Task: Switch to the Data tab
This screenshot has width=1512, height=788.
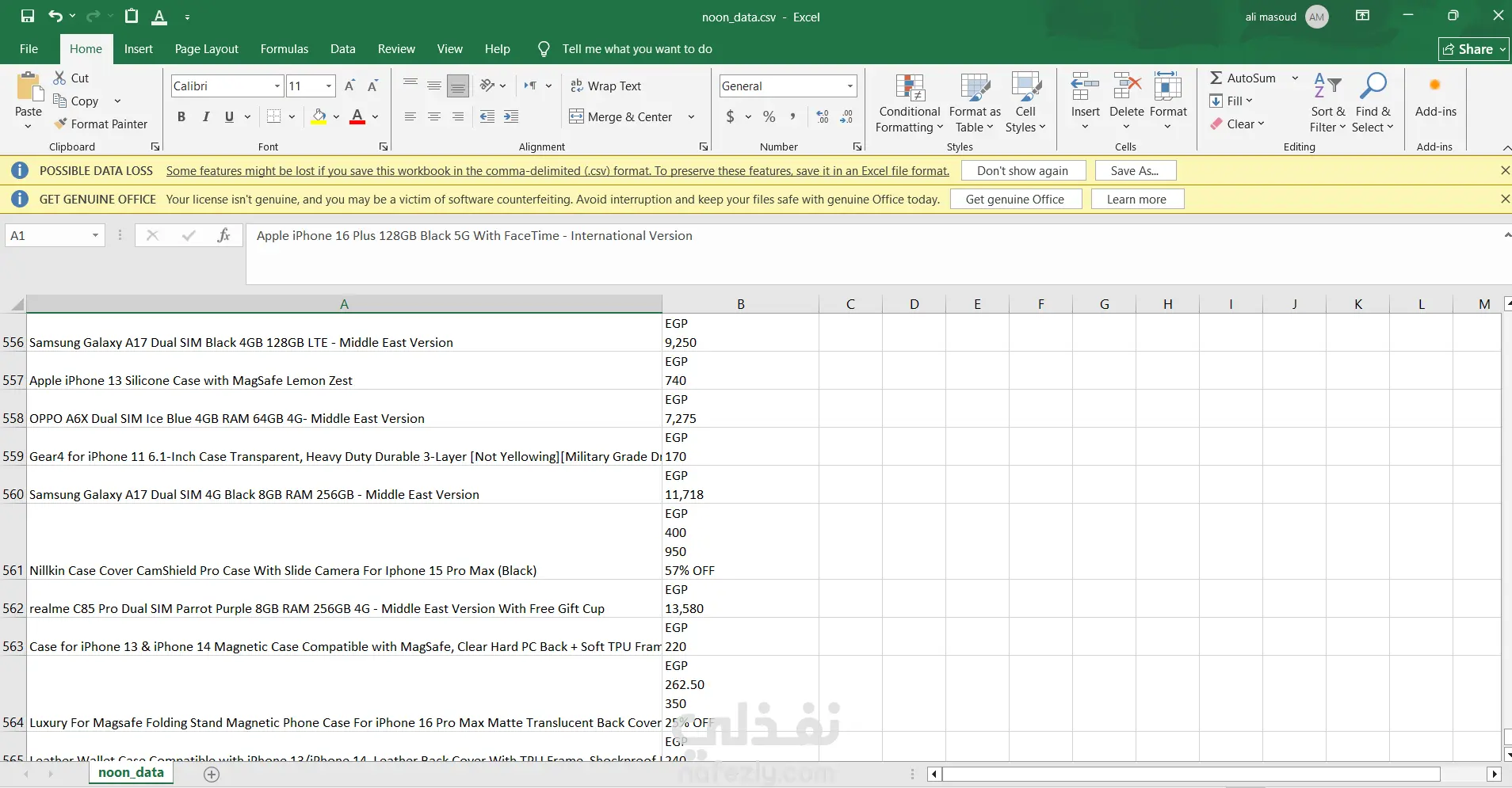Action: (x=342, y=49)
